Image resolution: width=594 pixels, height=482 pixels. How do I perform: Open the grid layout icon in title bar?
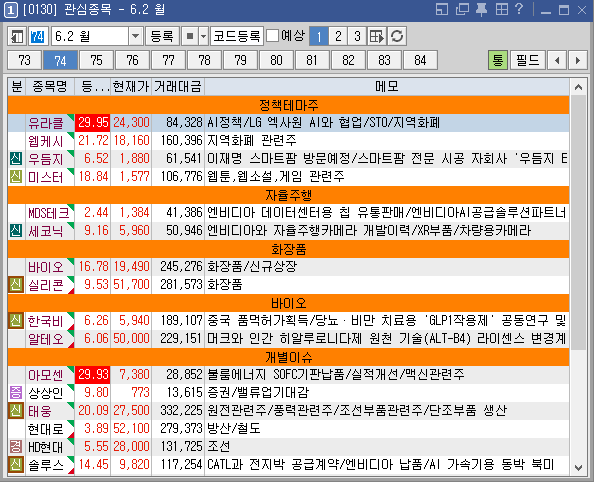tap(502, 9)
